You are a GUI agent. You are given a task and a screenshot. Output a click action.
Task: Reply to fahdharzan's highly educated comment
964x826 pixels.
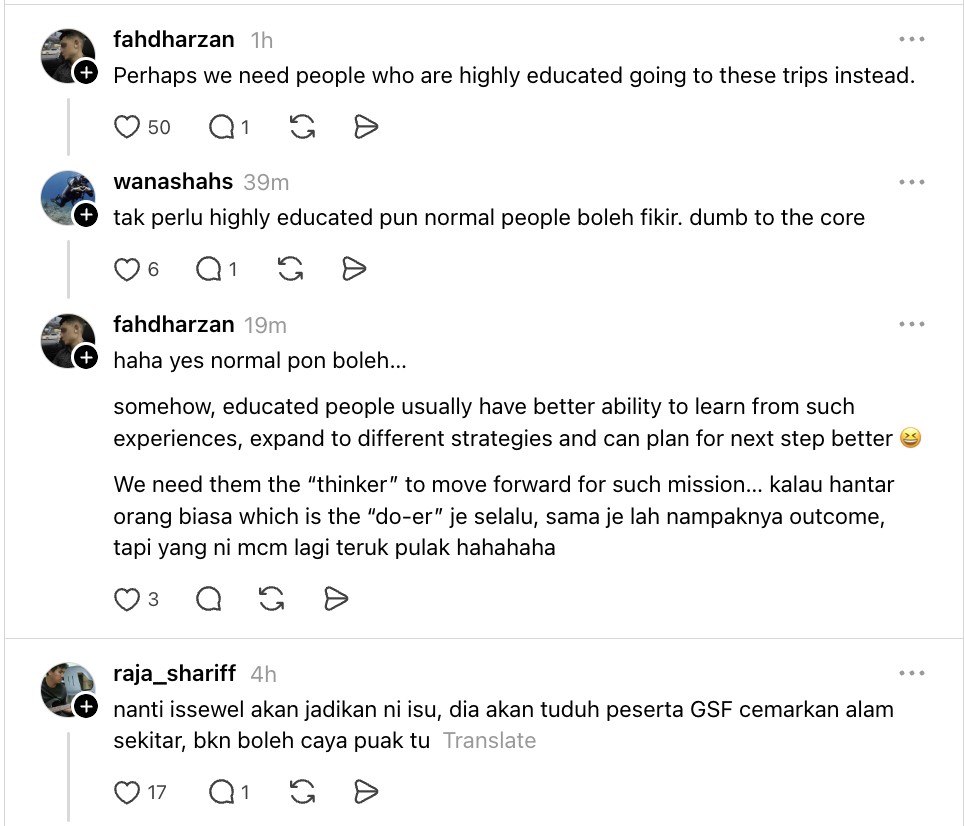click(221, 127)
